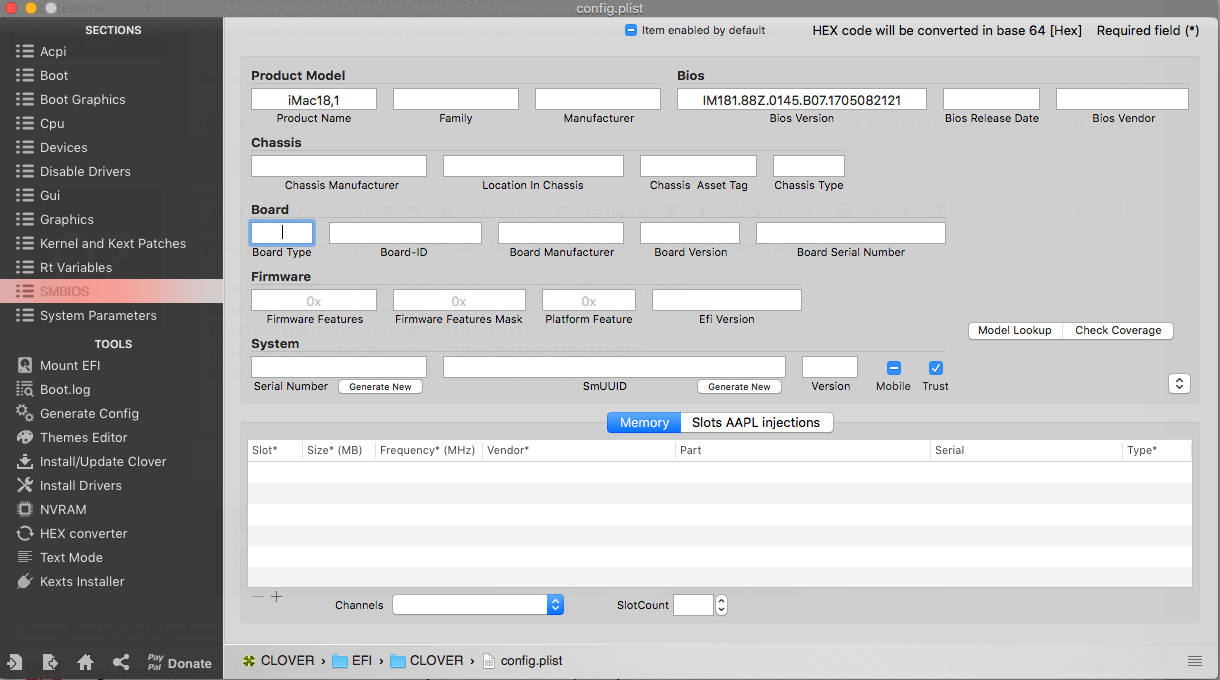Viewport: 1220px width, 680px height.
Task: Open the Themes Editor palette icon
Action: [25, 438]
